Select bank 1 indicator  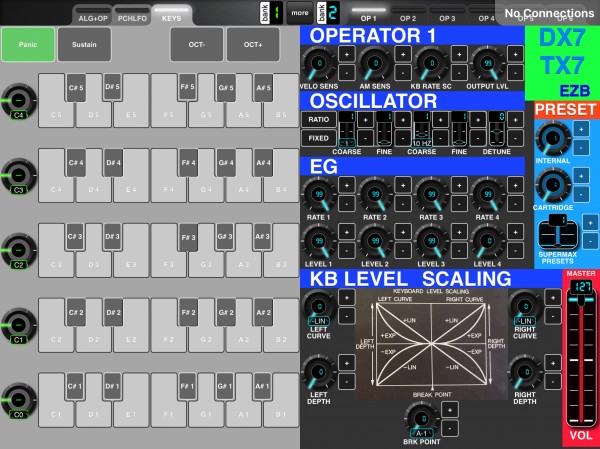point(272,13)
